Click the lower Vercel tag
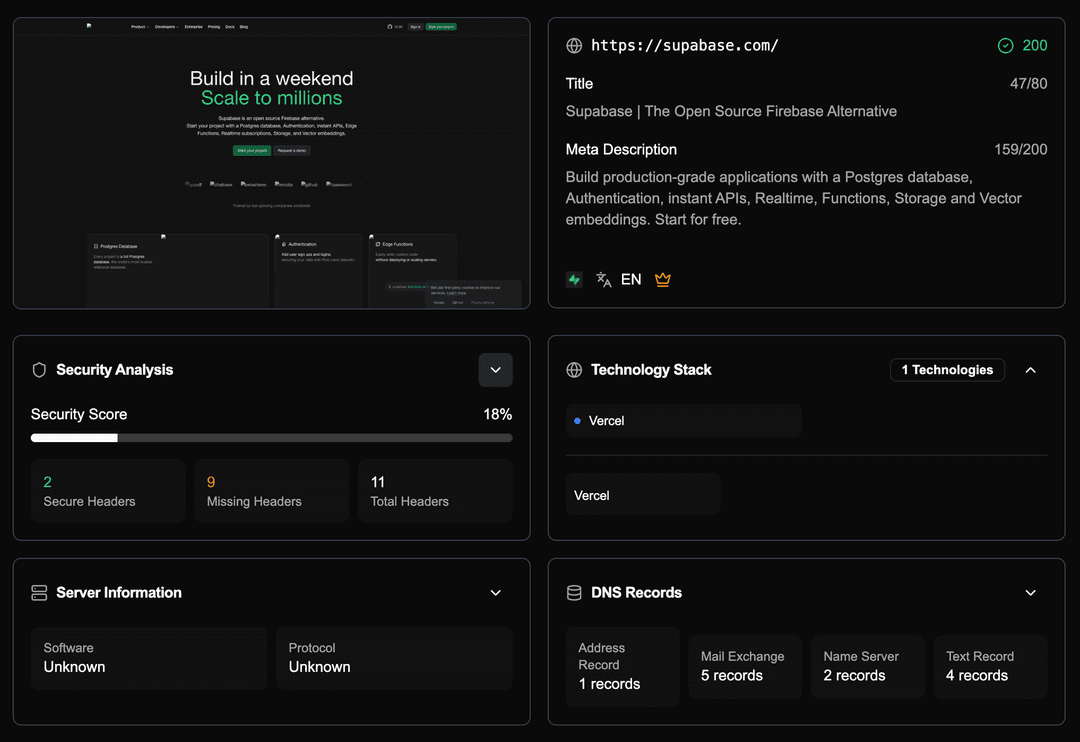Image resolution: width=1080 pixels, height=742 pixels. click(x=643, y=495)
